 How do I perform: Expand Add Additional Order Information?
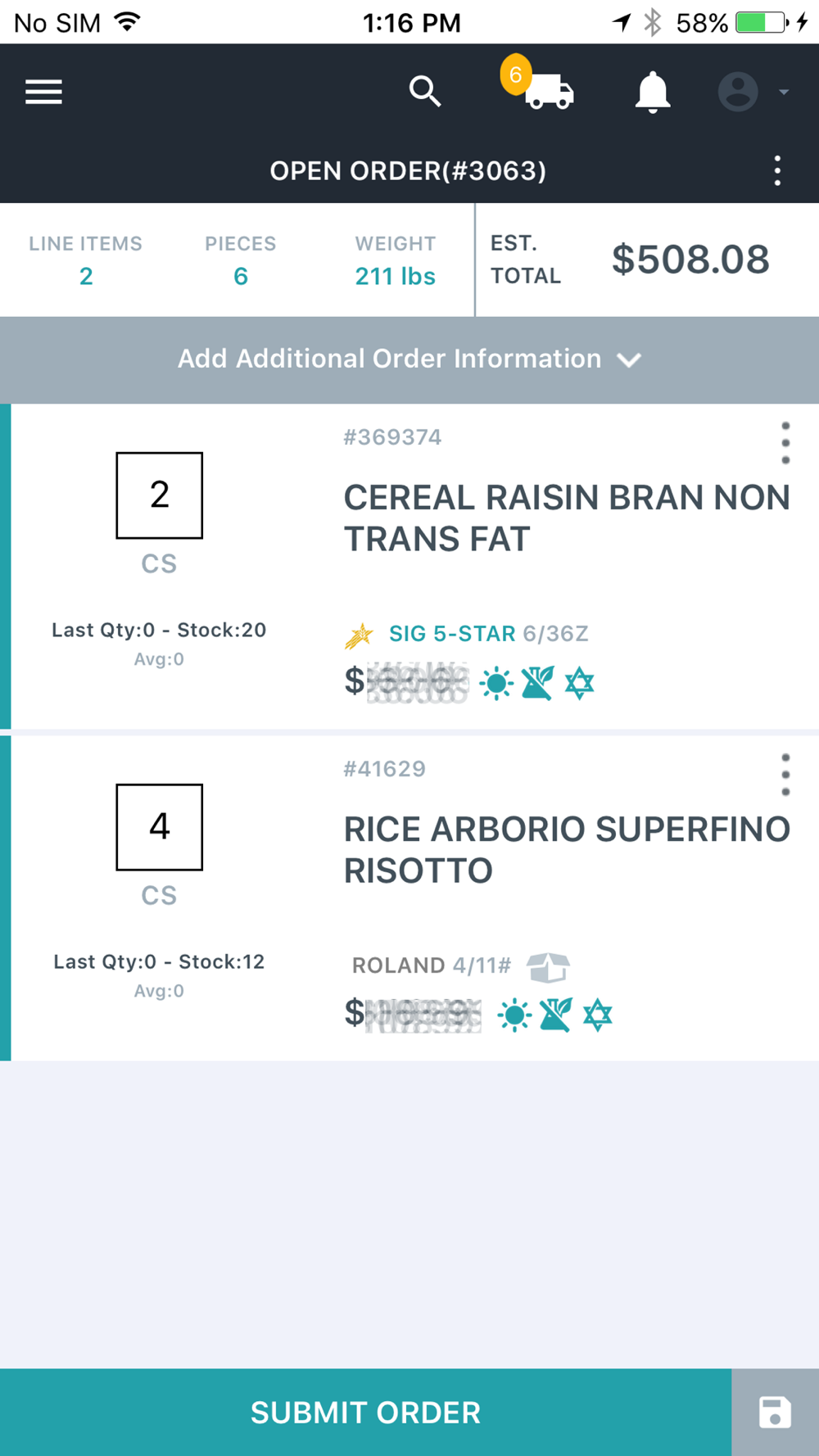409,359
